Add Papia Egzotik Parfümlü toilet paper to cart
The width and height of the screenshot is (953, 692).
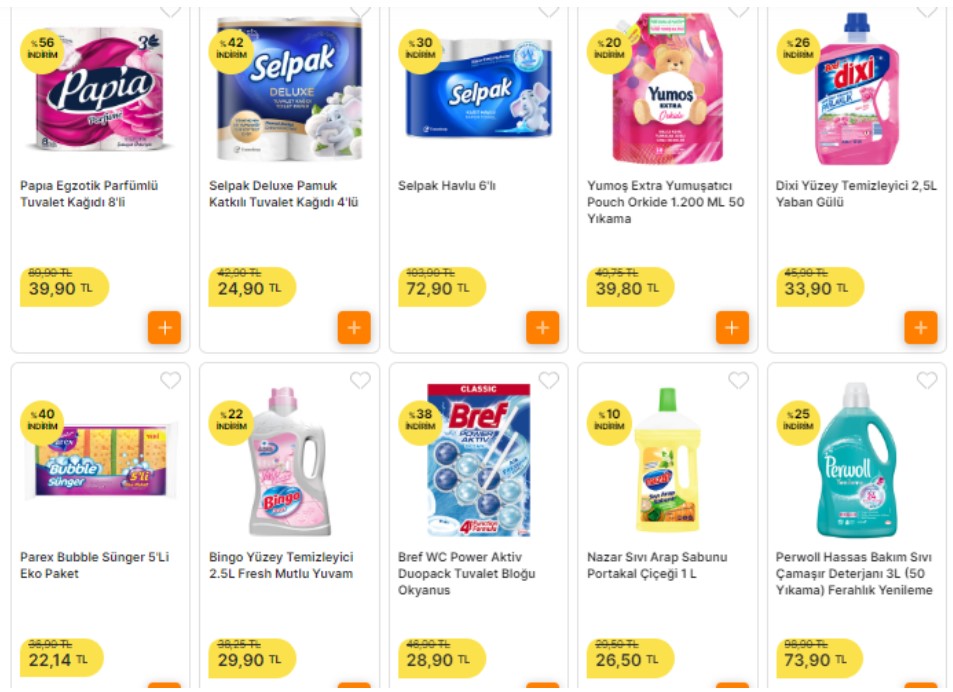coord(163,327)
